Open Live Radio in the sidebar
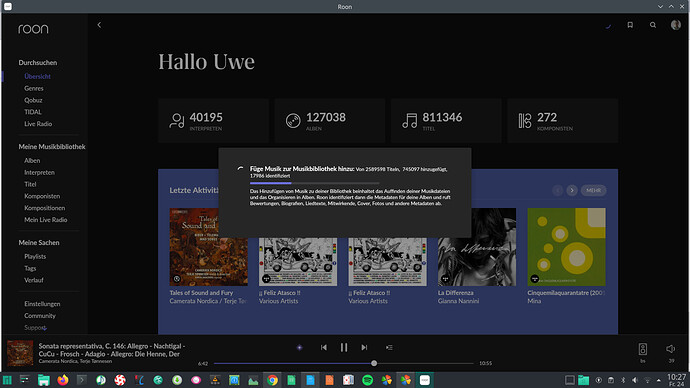The height and width of the screenshot is (388, 690). [x=38, y=124]
